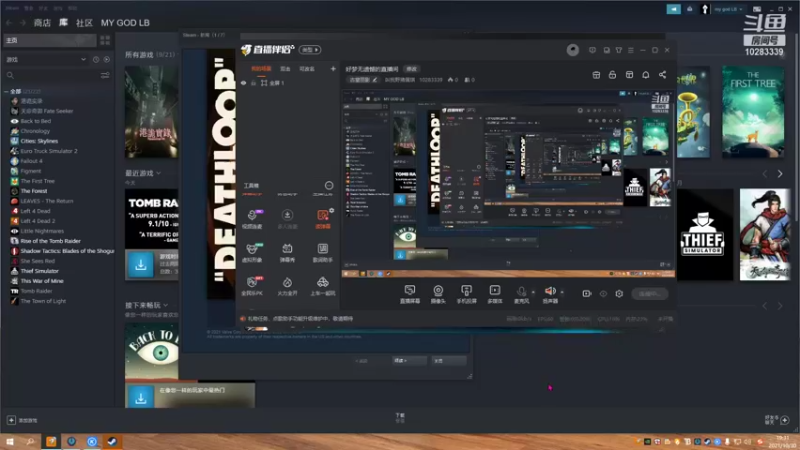This screenshot has height=450, width=800.
Task: Open MY GOD LB profile tab
Action: [125, 23]
